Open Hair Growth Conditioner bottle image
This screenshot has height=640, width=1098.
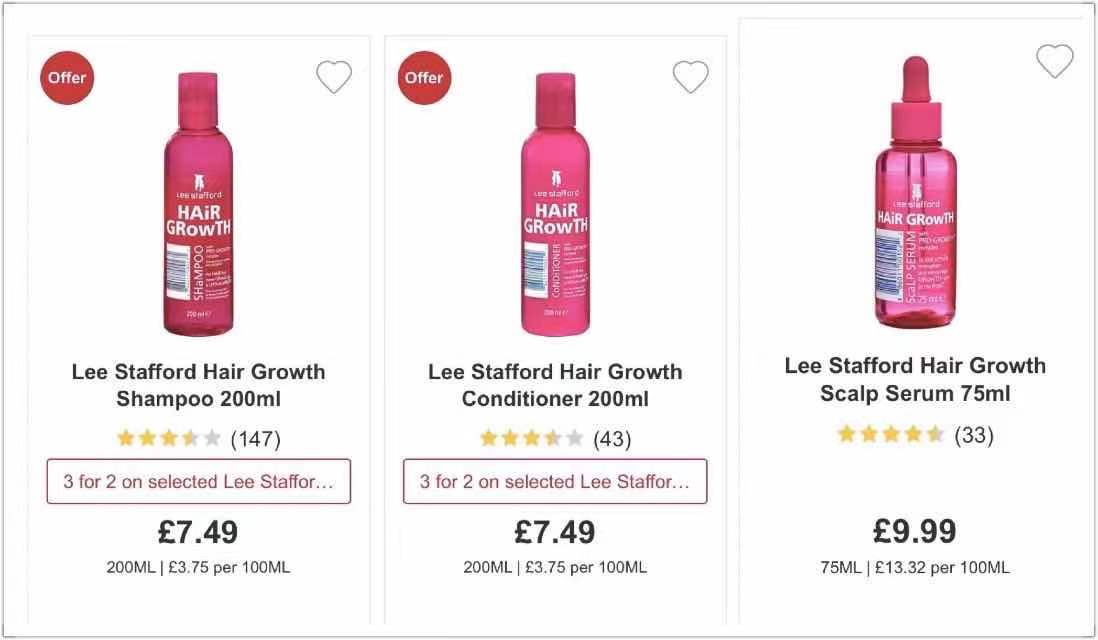[555, 204]
